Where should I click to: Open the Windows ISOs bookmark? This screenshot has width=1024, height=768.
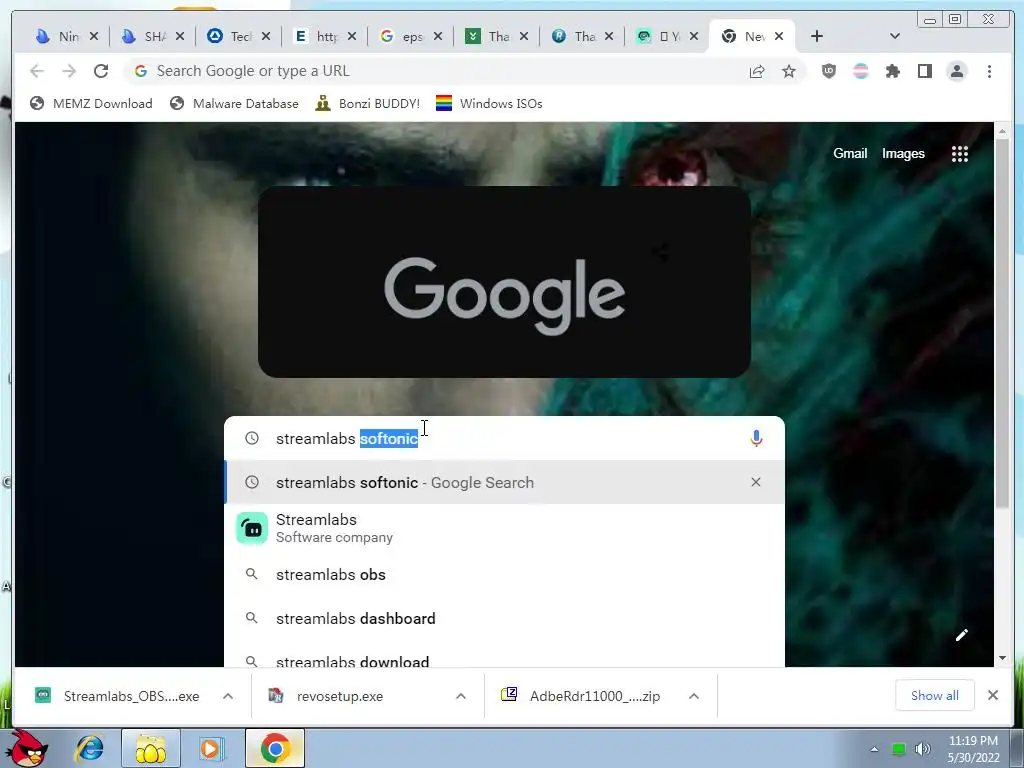[x=489, y=103]
